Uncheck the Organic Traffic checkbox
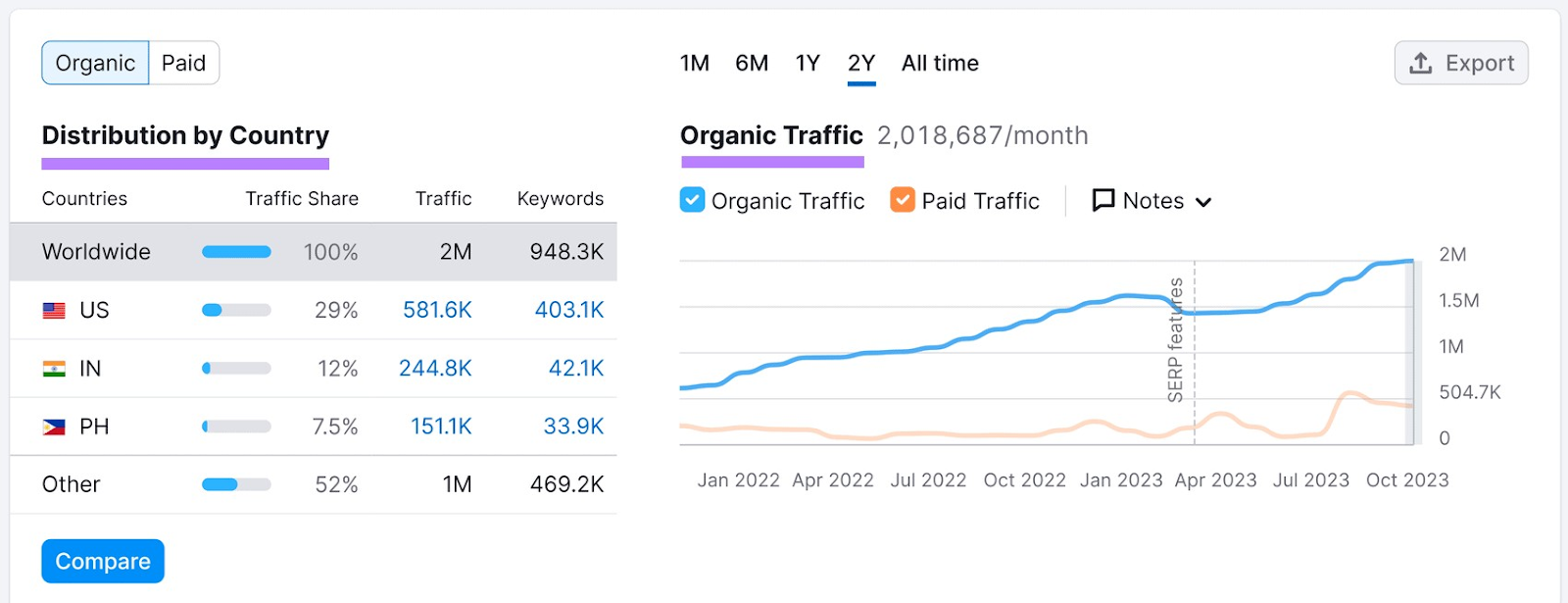 click(692, 200)
